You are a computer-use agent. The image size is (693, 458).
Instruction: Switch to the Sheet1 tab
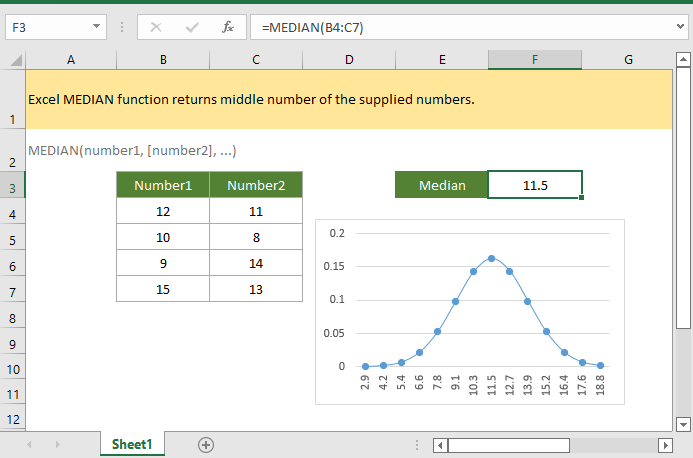tap(132, 444)
